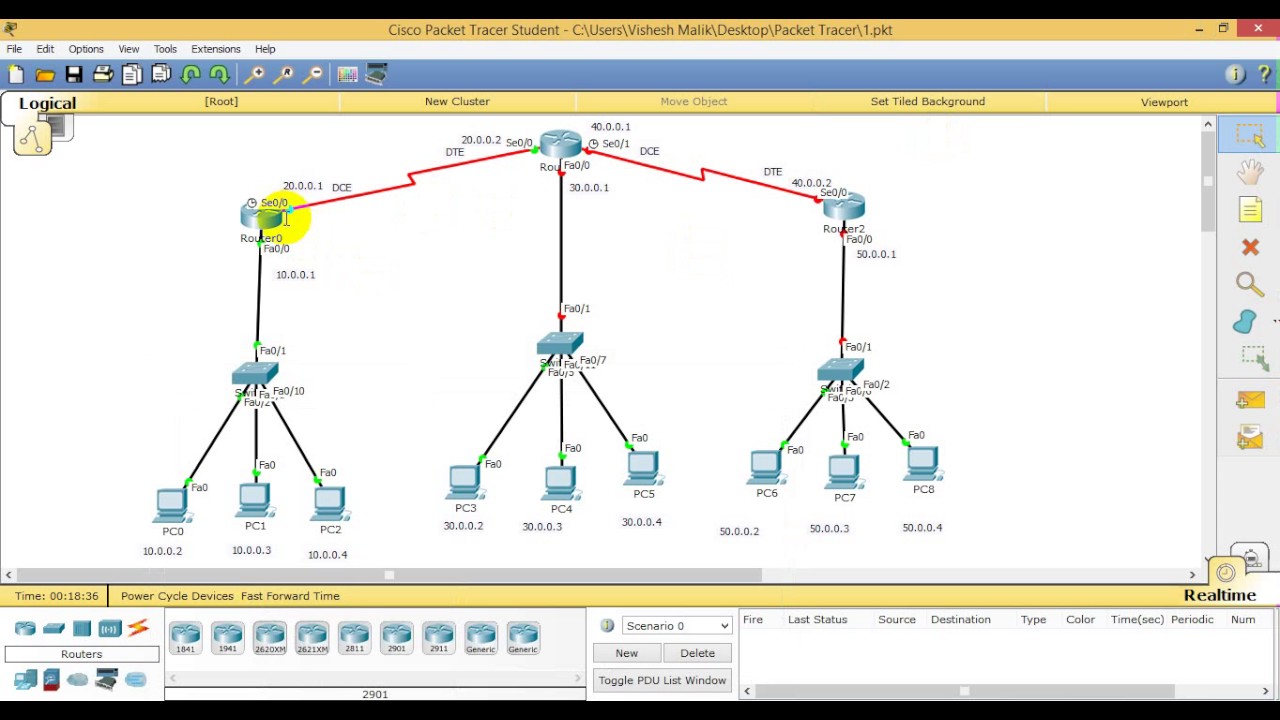Viewport: 1280px width, 720px height.
Task: Open the Options menu
Action: point(86,48)
